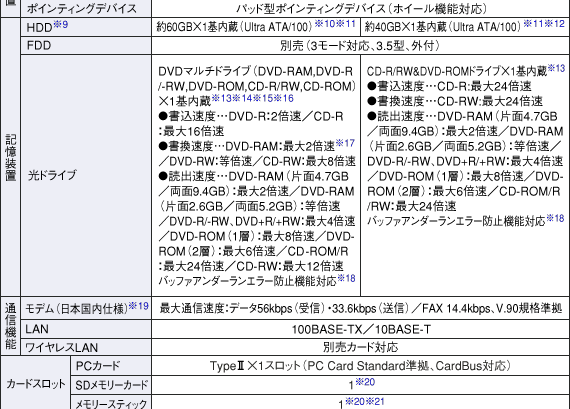Open footnote ※10 in the 60GB HDD cell
Image resolution: width=570 pixels, height=409 pixels.
[x=324, y=24]
